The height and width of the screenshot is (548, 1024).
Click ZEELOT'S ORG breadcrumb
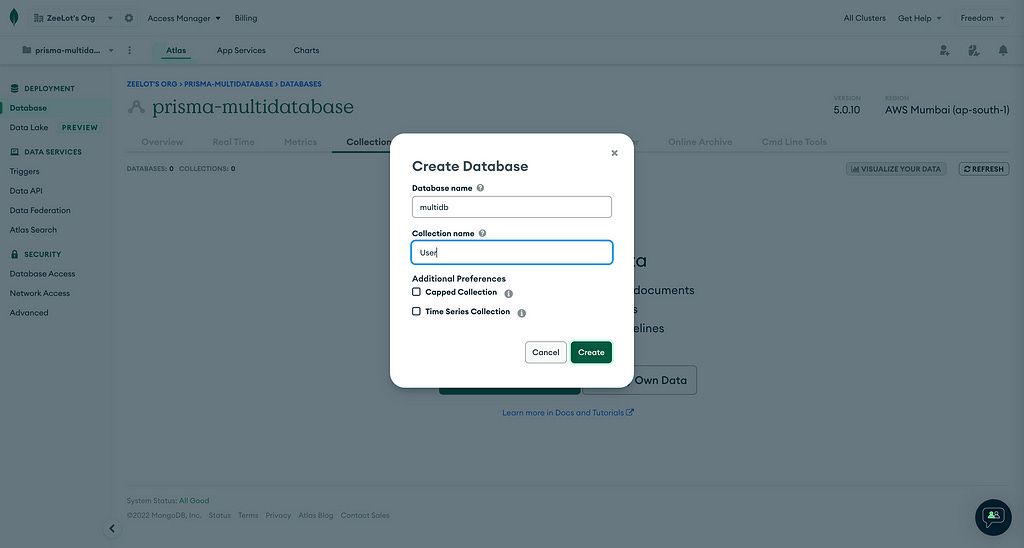pos(152,84)
